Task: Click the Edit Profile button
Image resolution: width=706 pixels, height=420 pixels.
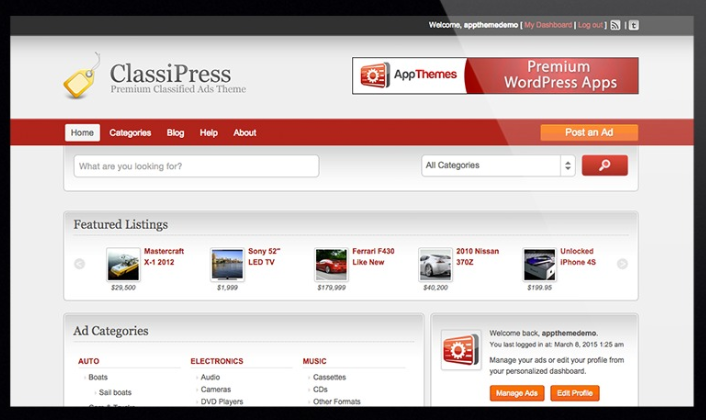Action: click(575, 393)
